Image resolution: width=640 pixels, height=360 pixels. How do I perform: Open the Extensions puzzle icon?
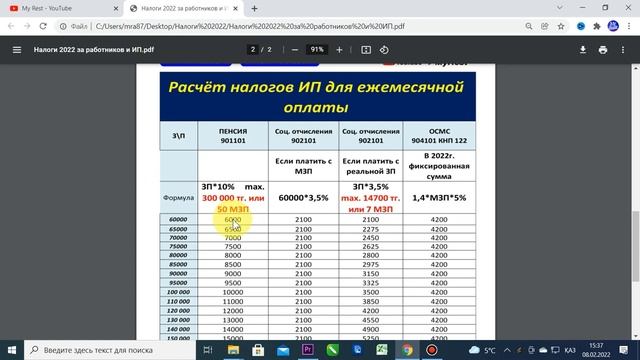pos(597,26)
